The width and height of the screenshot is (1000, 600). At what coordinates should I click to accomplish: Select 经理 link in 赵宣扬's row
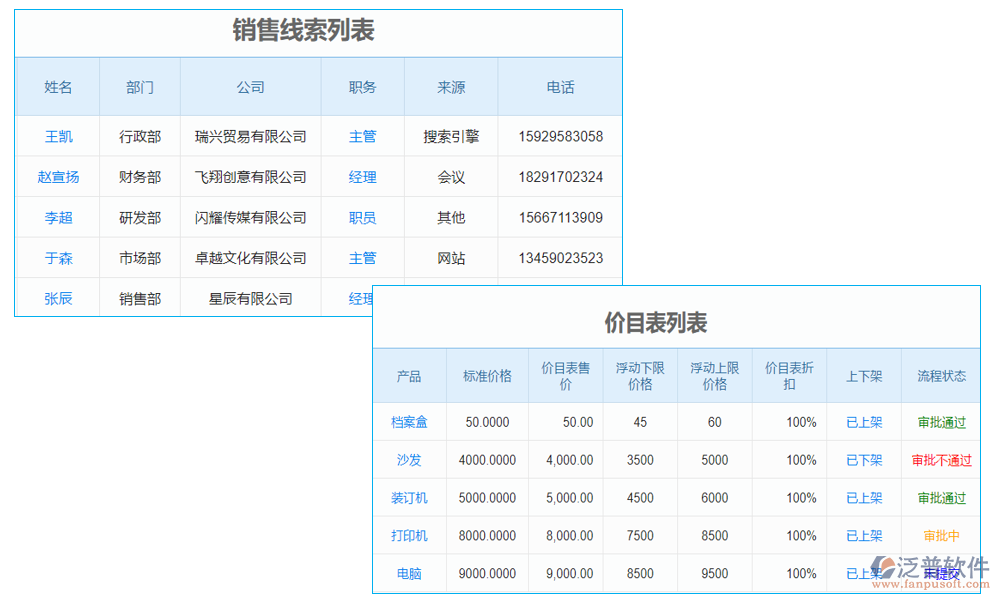tap(362, 177)
